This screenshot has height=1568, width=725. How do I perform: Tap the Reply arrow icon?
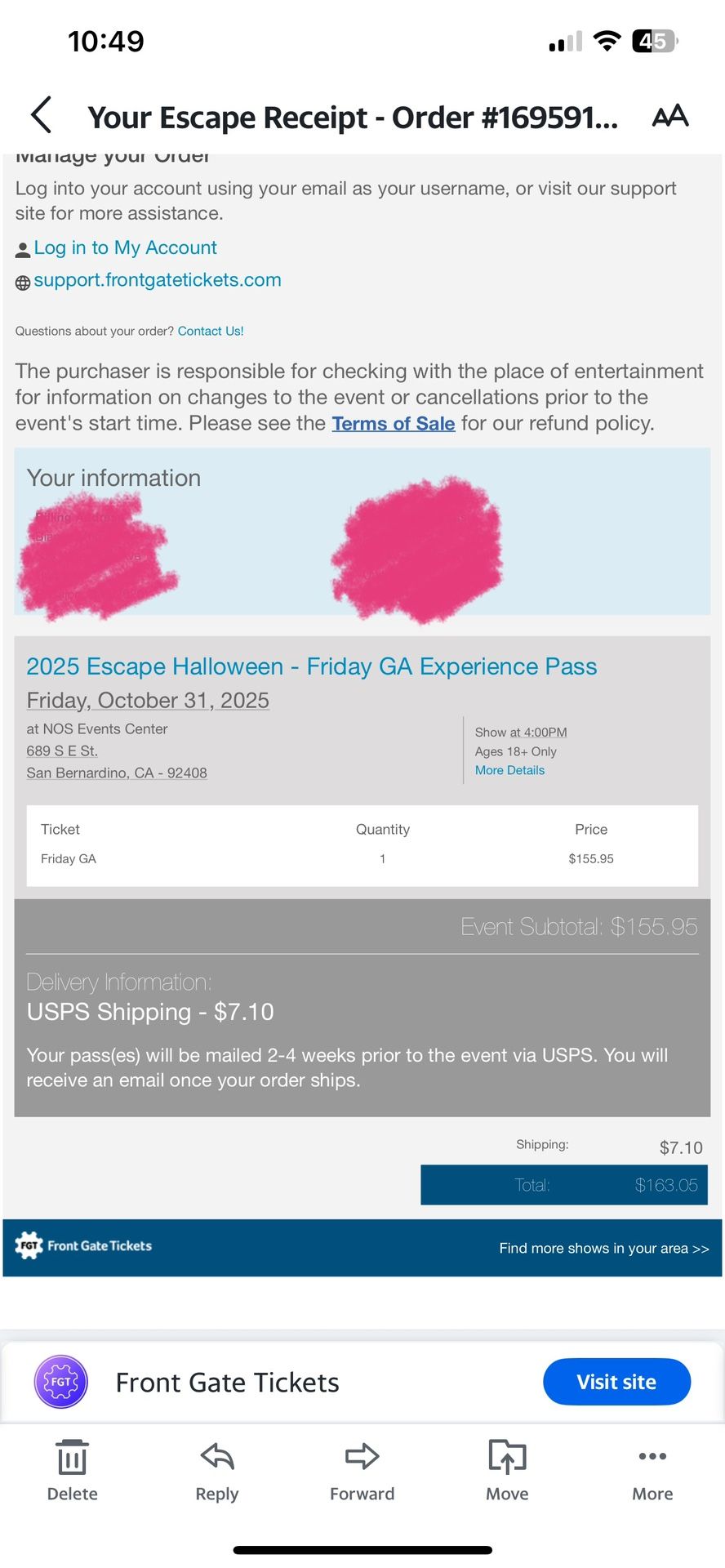click(x=217, y=1457)
